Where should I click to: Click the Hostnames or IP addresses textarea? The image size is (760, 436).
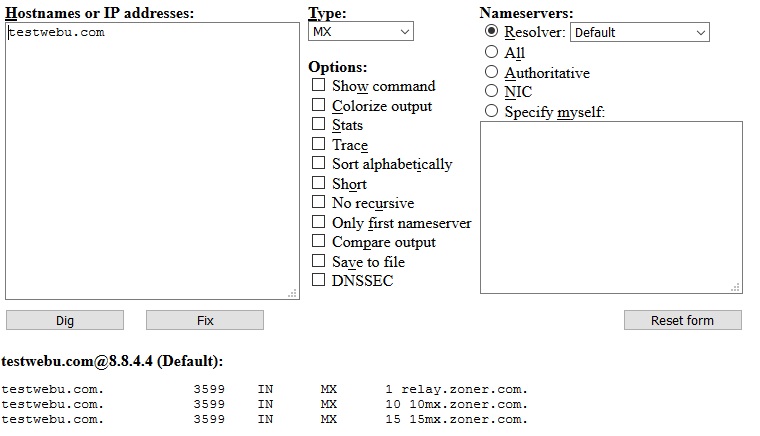point(152,160)
